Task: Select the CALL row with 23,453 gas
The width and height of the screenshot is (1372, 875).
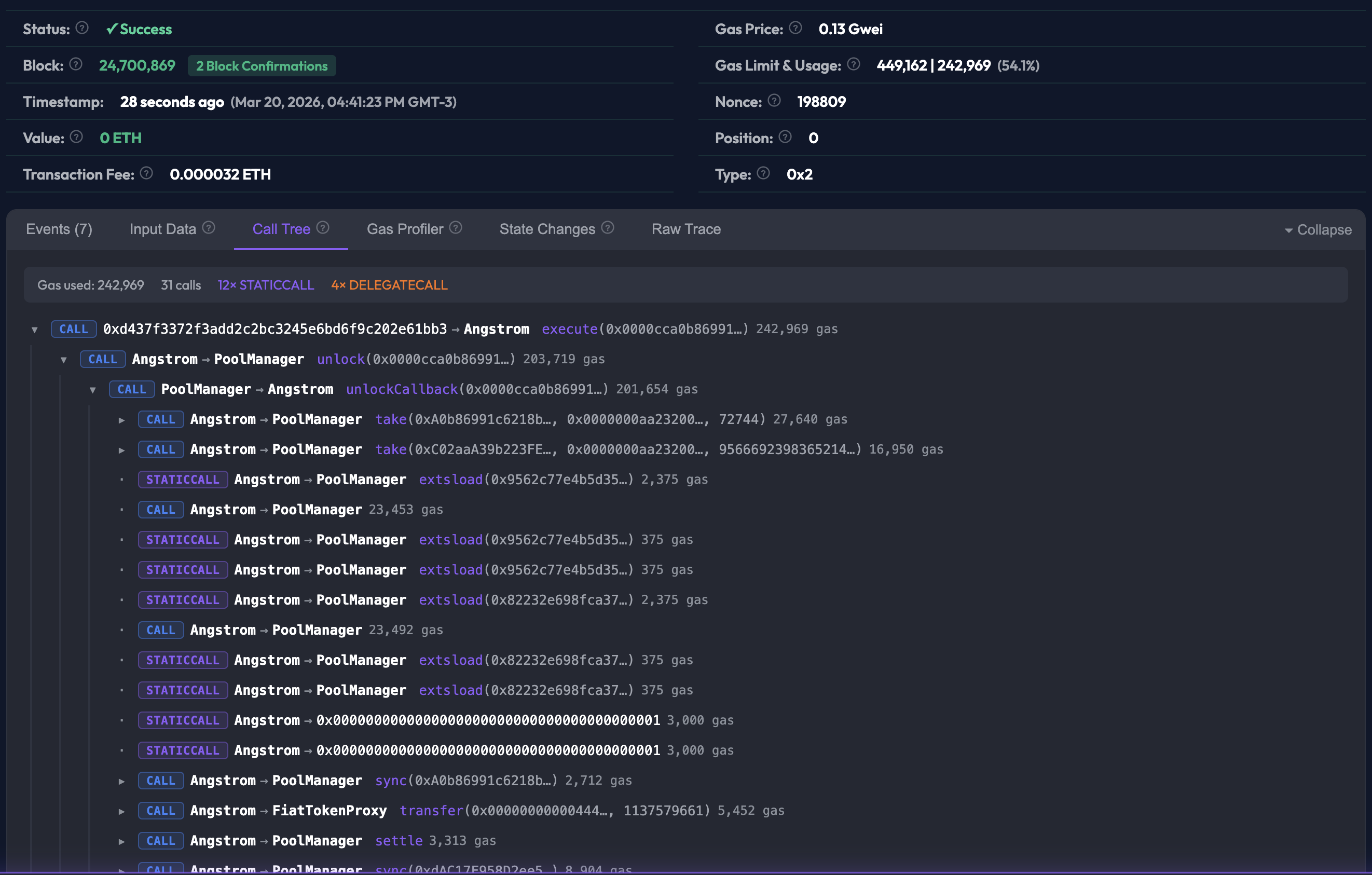Action: click(291, 510)
